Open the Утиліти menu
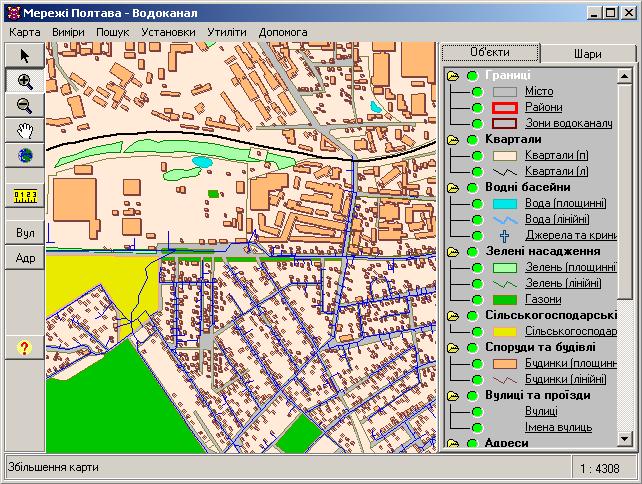The width and height of the screenshot is (642, 484). click(227, 31)
